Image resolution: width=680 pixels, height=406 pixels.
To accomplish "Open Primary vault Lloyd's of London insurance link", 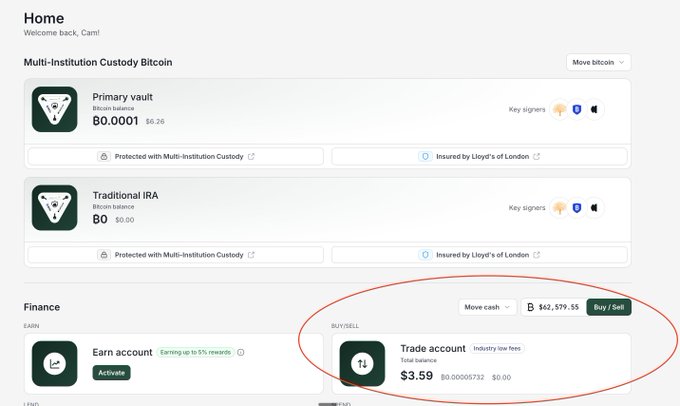I will pos(480,157).
